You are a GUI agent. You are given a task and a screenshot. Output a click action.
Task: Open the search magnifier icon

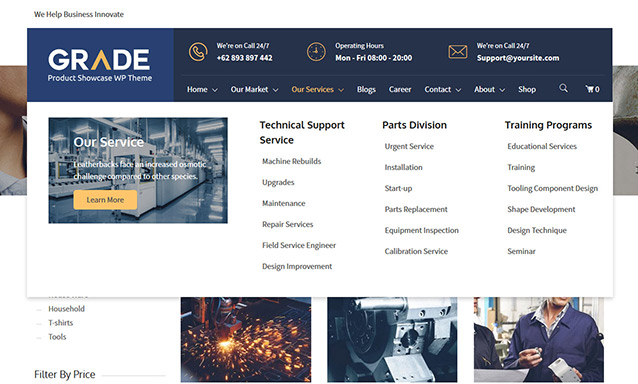(563, 88)
